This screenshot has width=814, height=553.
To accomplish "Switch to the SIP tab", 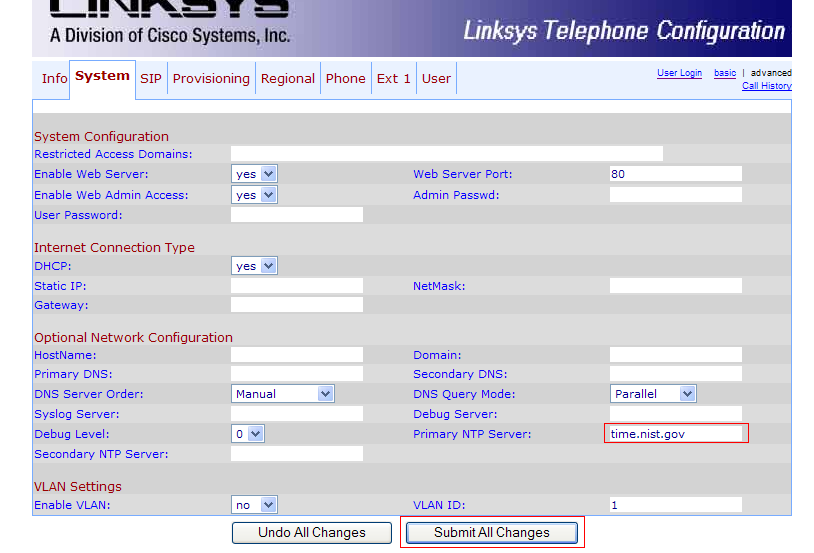I will point(151,79).
